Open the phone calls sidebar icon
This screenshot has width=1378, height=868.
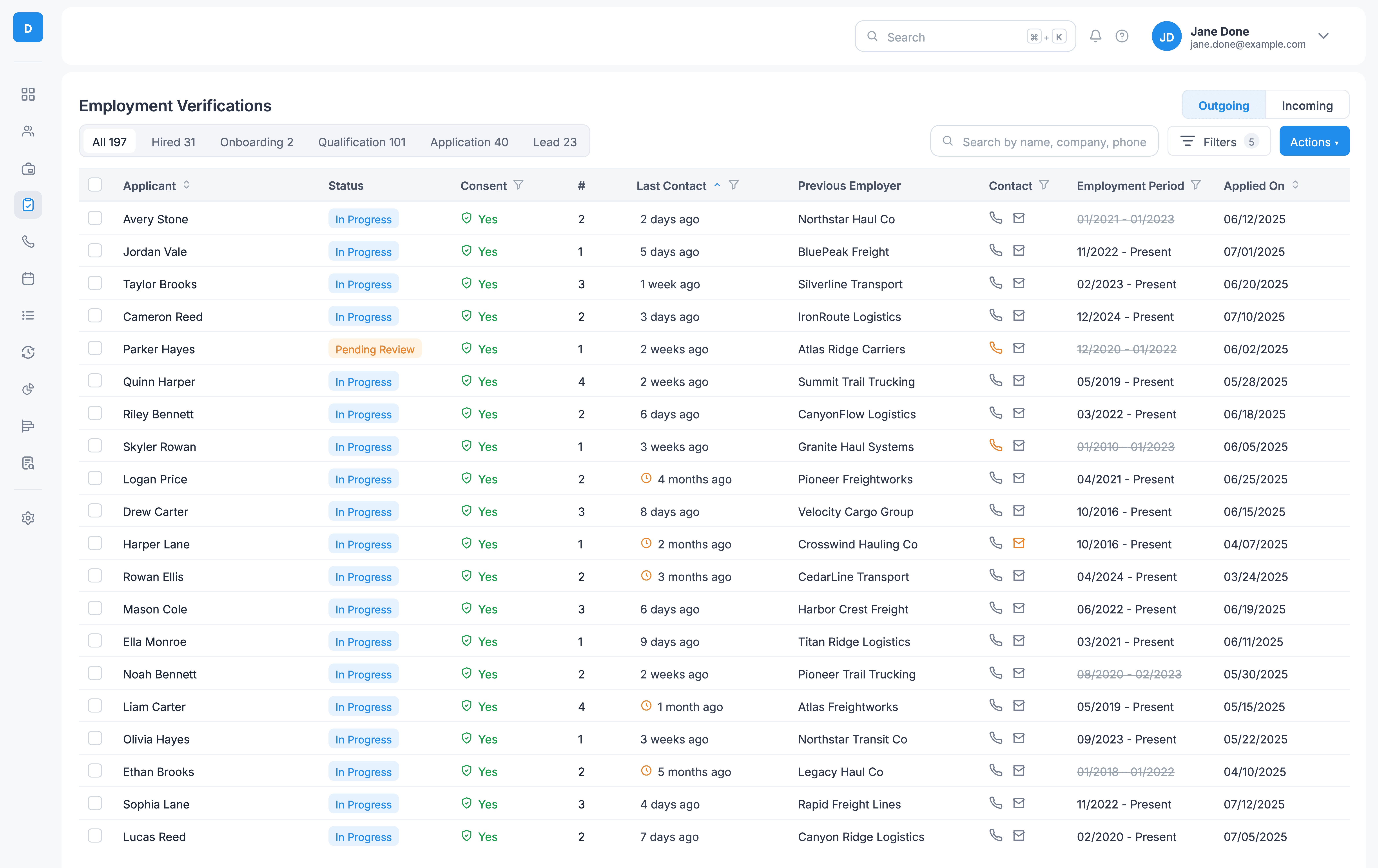[28, 241]
